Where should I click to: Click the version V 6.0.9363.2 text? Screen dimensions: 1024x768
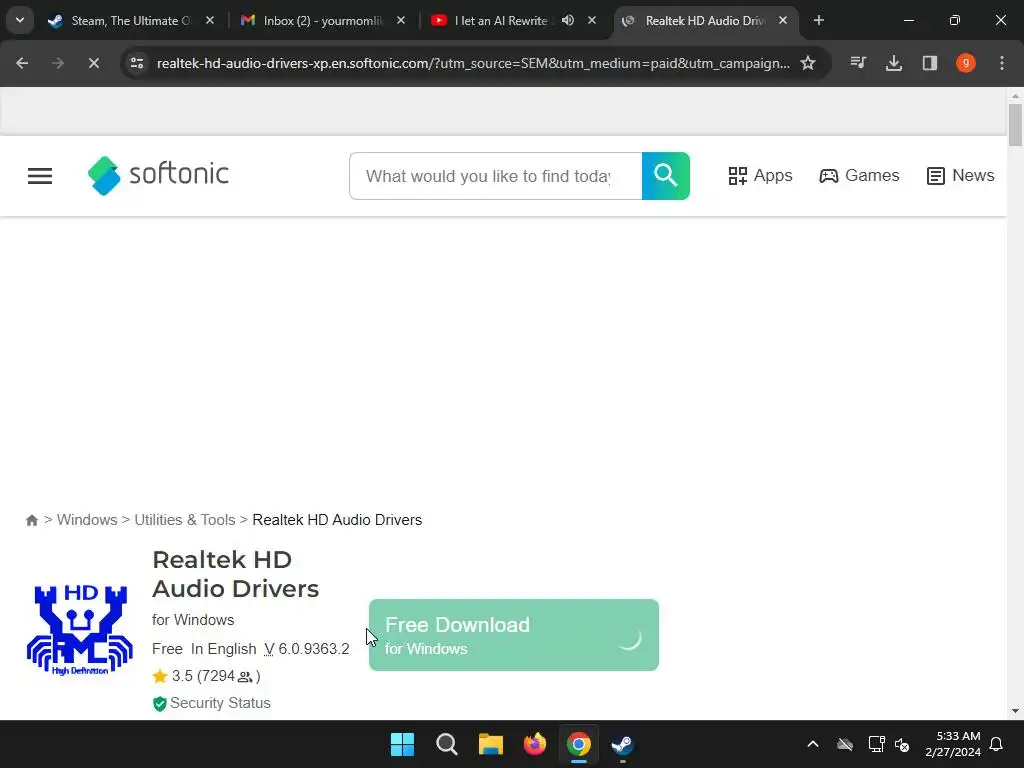(307, 649)
